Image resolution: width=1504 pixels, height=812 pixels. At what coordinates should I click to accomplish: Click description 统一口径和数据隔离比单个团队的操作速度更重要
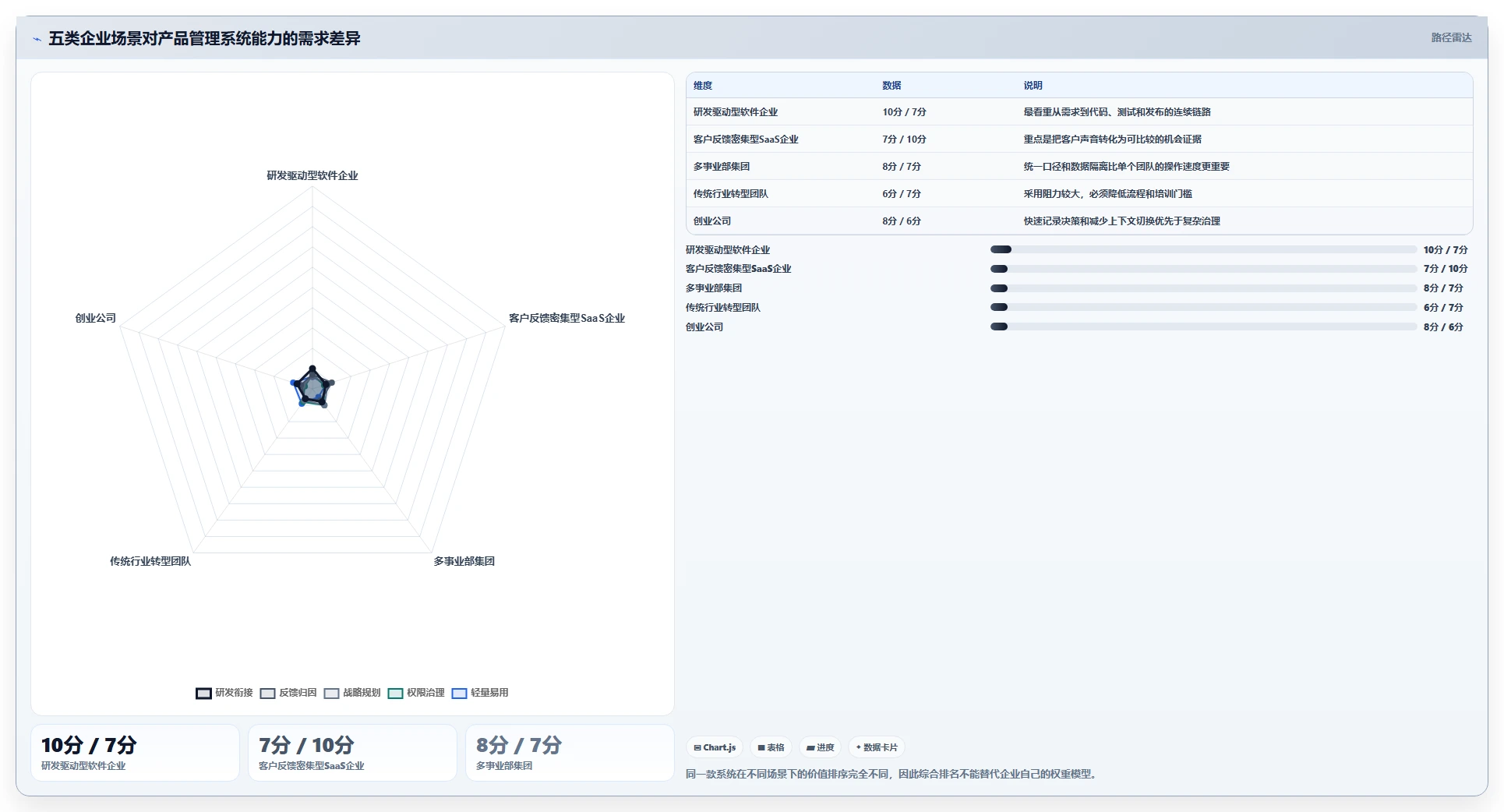coord(1126,167)
